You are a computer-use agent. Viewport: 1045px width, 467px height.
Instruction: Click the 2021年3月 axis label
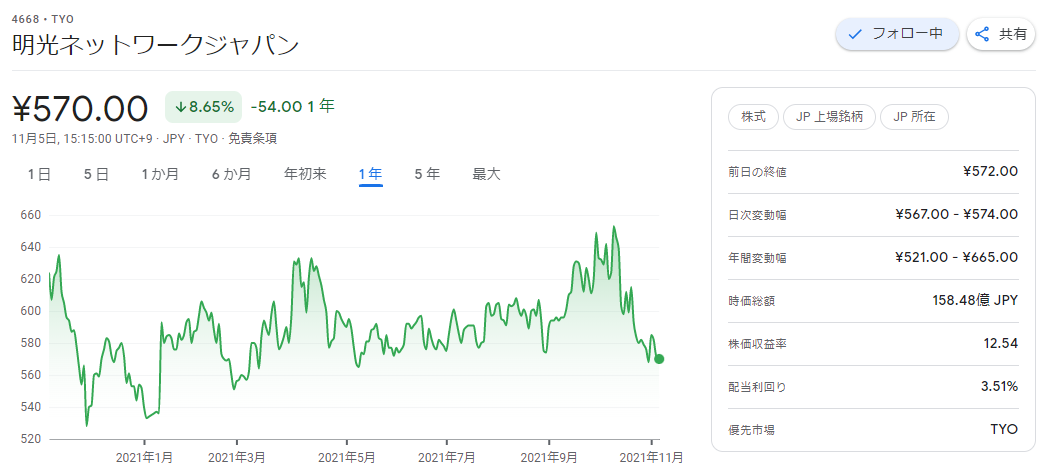pyautogui.click(x=237, y=458)
